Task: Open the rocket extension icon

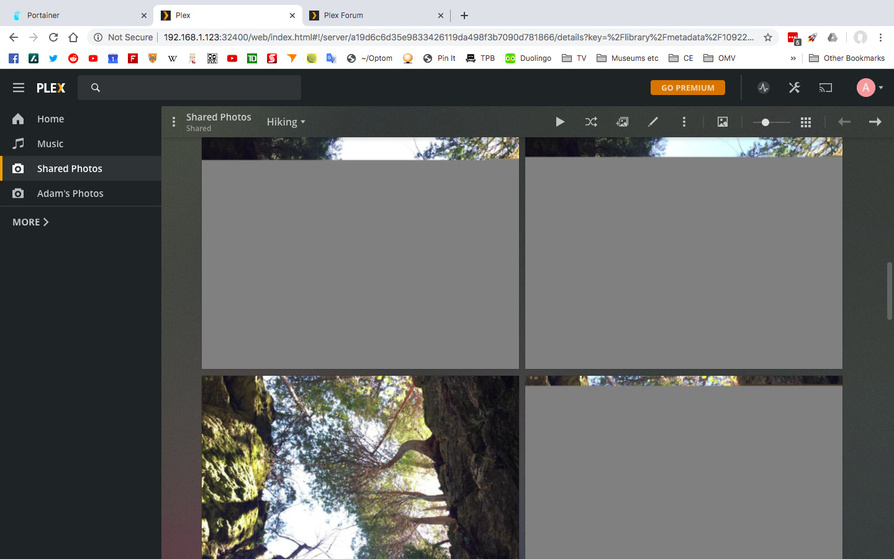Action: pyautogui.click(x=812, y=37)
